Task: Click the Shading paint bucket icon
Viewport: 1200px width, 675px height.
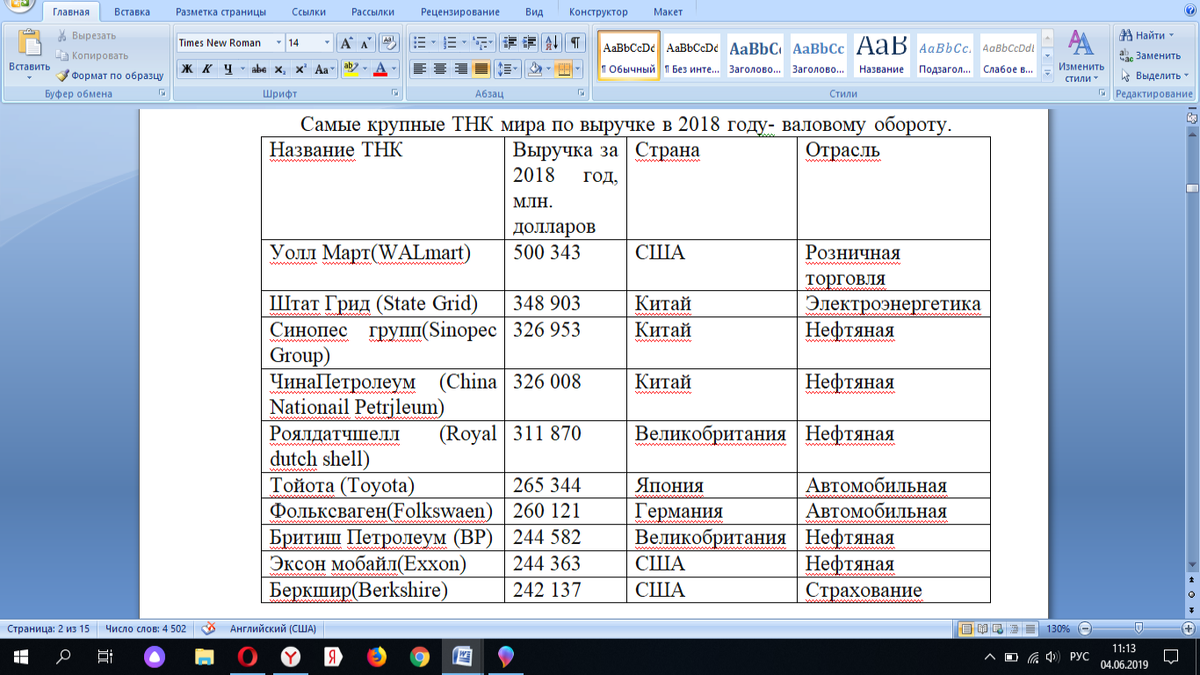Action: 534,69
